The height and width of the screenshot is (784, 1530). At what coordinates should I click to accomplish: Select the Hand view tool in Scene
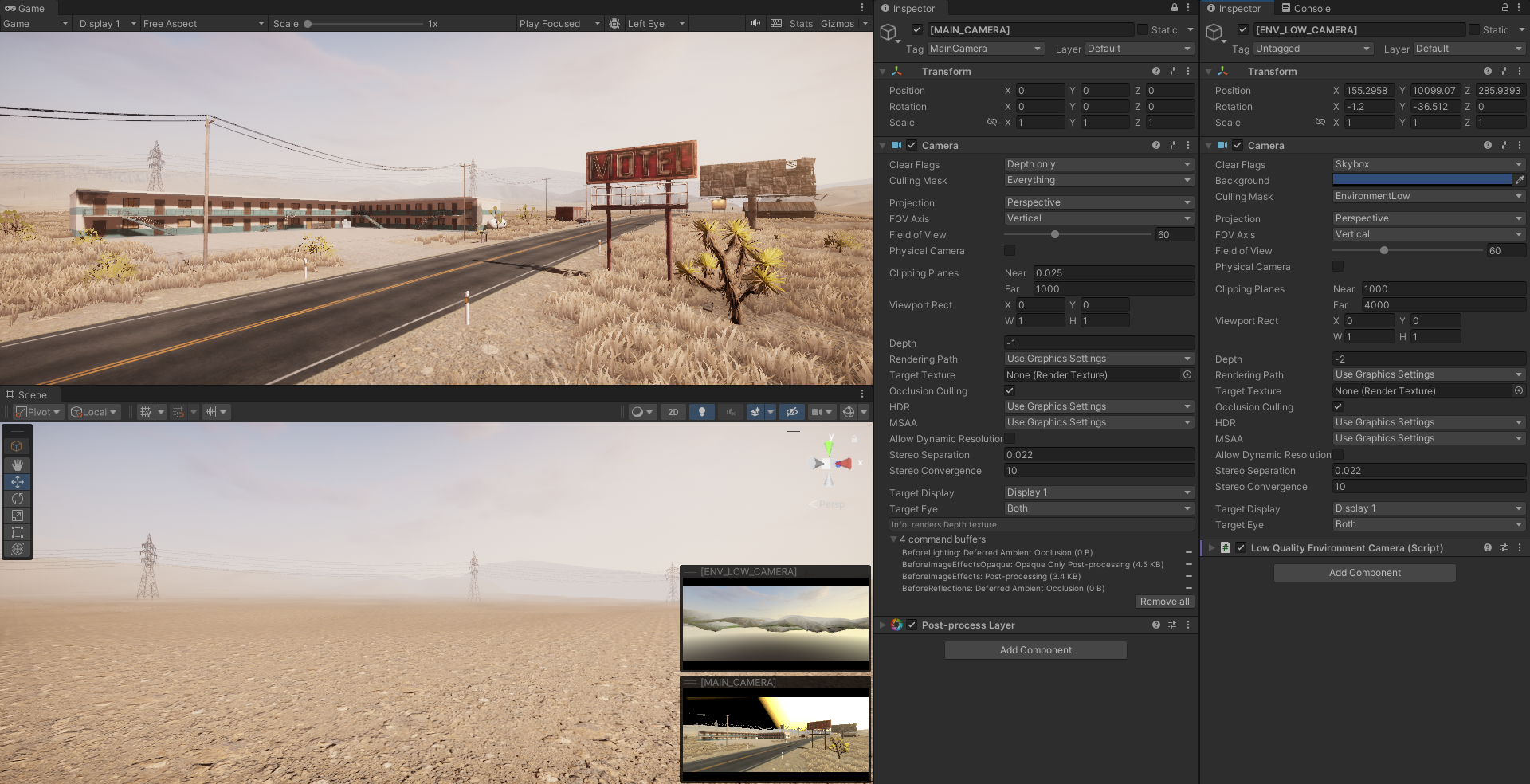coord(17,465)
